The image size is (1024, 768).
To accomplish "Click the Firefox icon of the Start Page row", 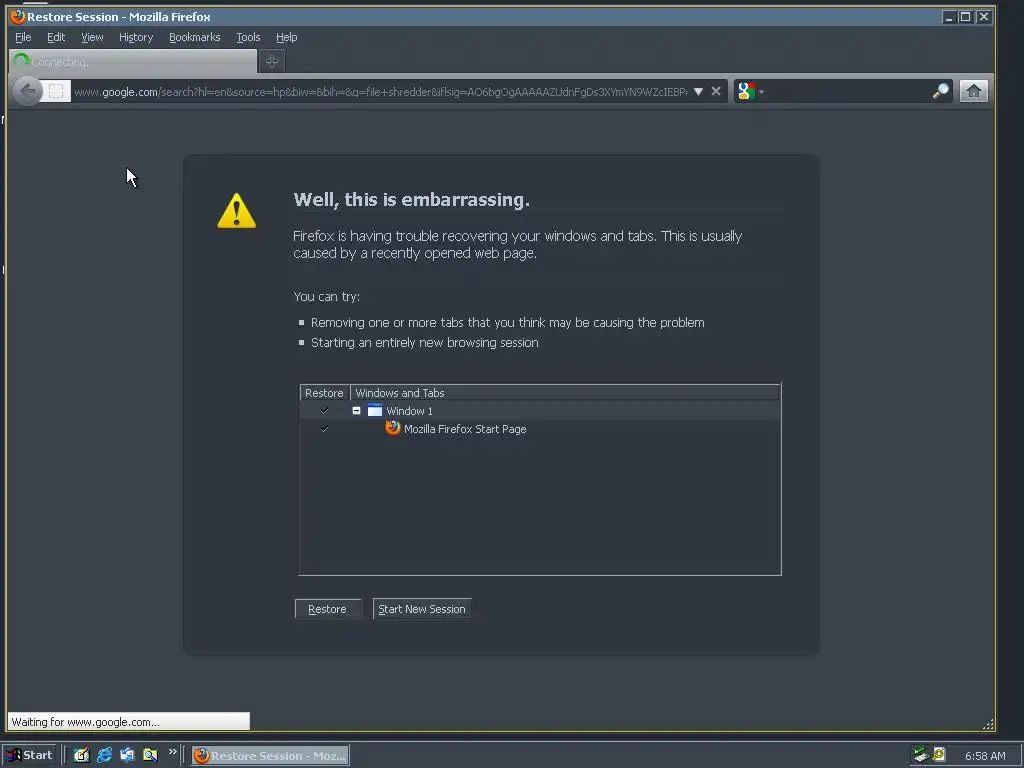I will pos(392,428).
